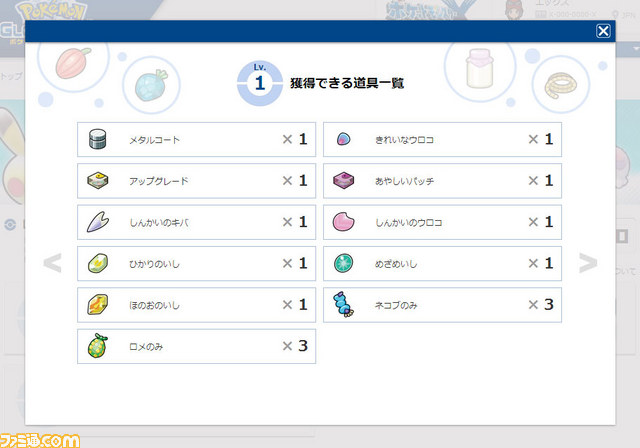Click the decorative milk bottle icon
This screenshot has width=640, height=448.
click(x=480, y=68)
